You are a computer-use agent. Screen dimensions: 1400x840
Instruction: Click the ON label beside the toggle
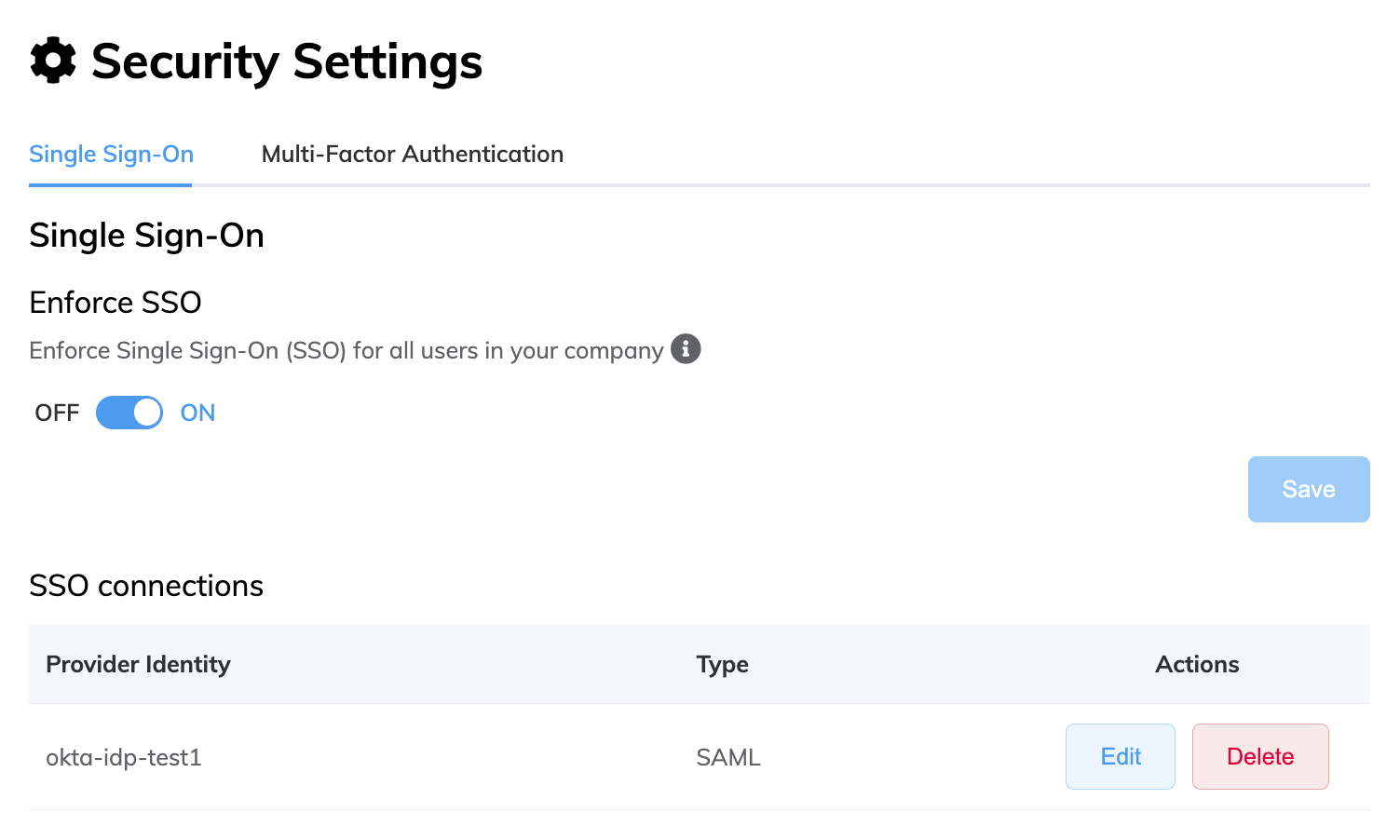197,412
